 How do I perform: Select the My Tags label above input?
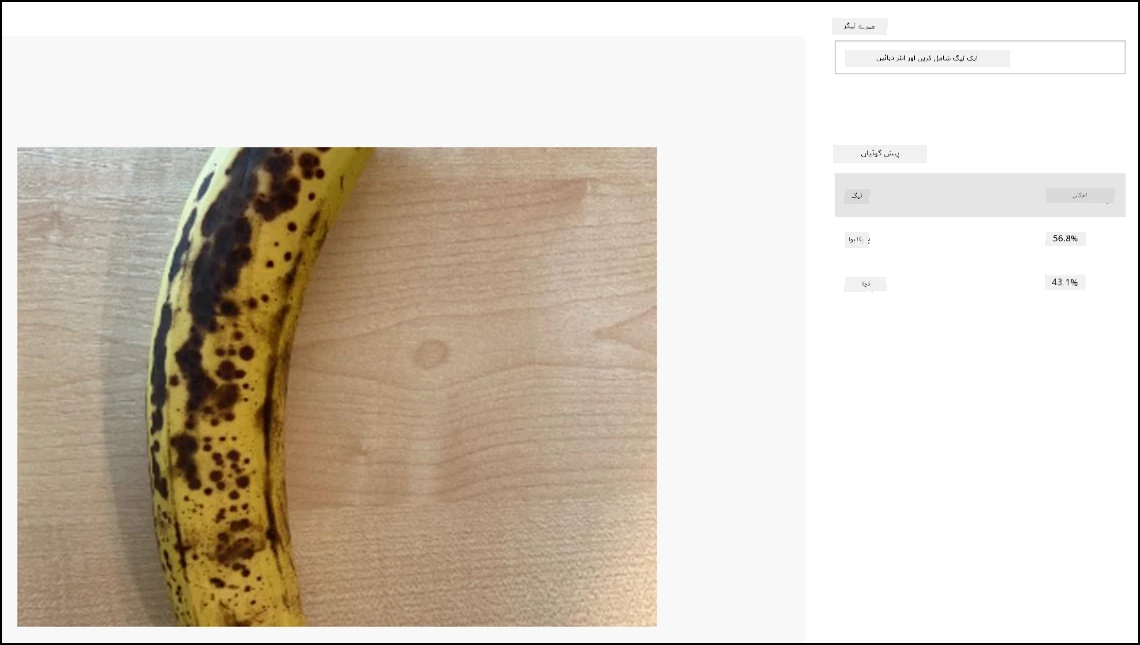point(859,27)
